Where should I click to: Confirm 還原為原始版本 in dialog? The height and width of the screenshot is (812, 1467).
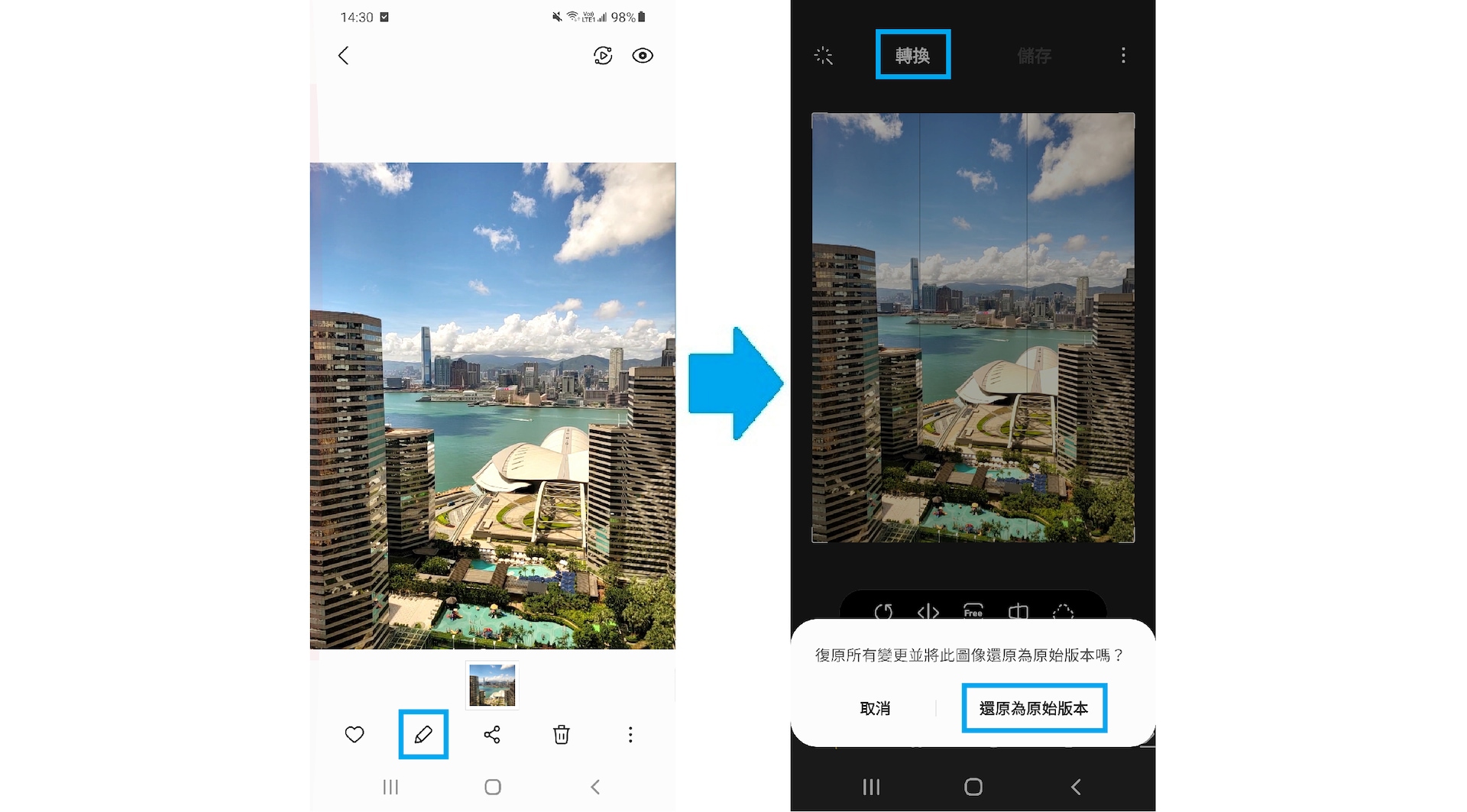coord(1034,708)
